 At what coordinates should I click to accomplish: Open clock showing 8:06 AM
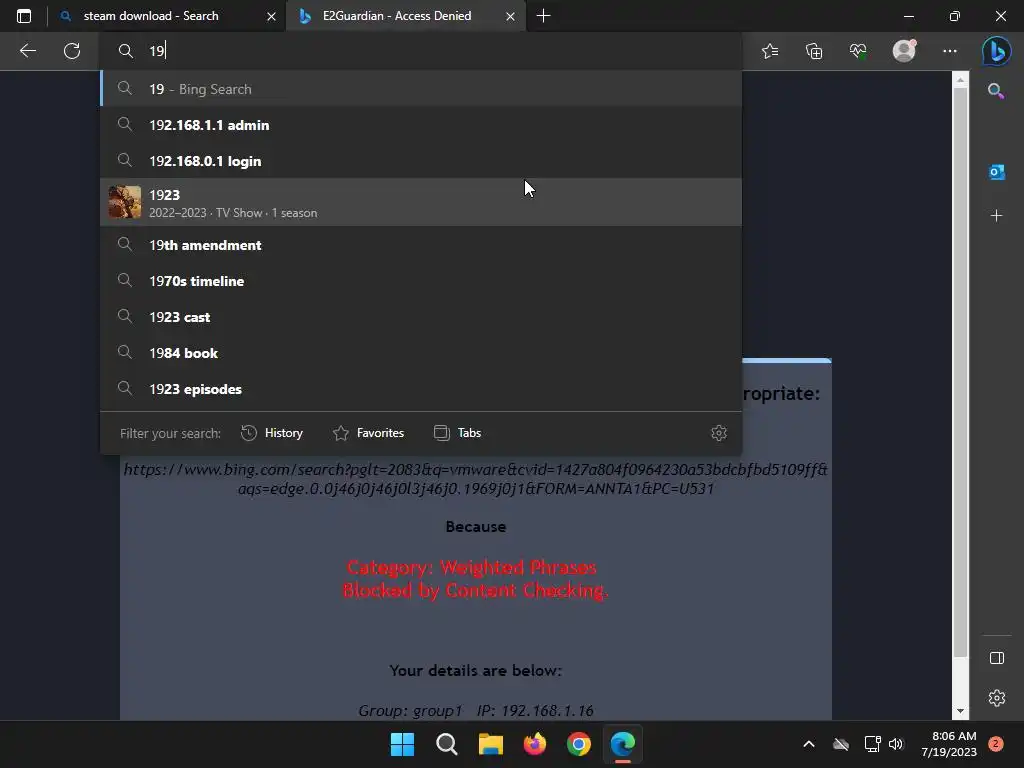pos(949,744)
